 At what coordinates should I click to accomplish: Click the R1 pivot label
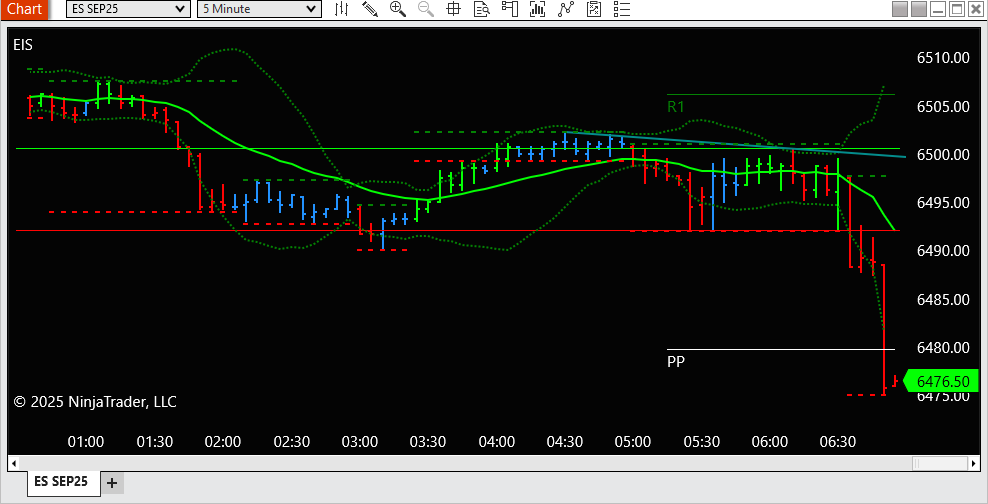(675, 106)
